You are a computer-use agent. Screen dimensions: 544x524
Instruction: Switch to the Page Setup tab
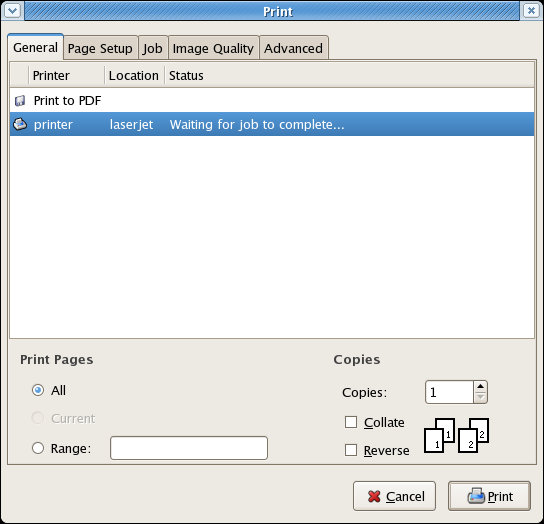click(100, 48)
